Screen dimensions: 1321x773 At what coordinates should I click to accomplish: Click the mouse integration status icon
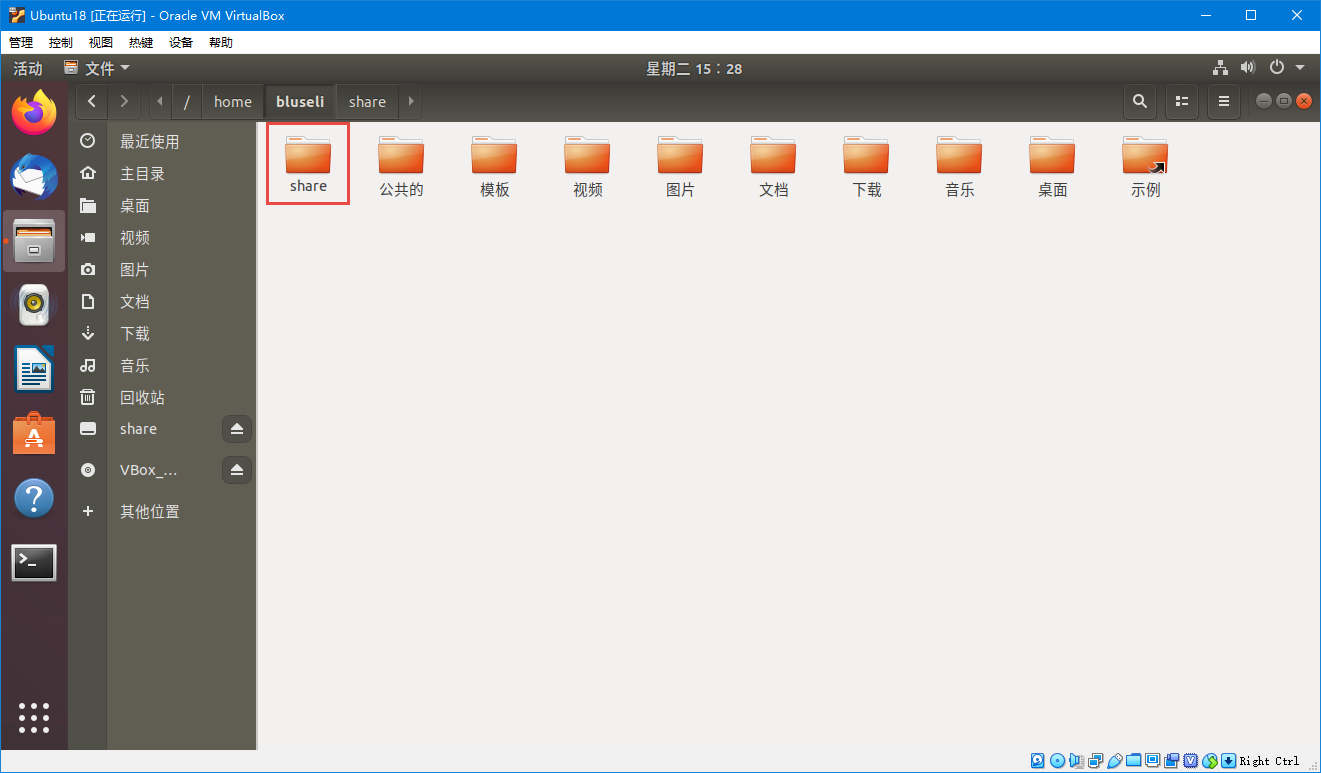pyautogui.click(x=1210, y=761)
